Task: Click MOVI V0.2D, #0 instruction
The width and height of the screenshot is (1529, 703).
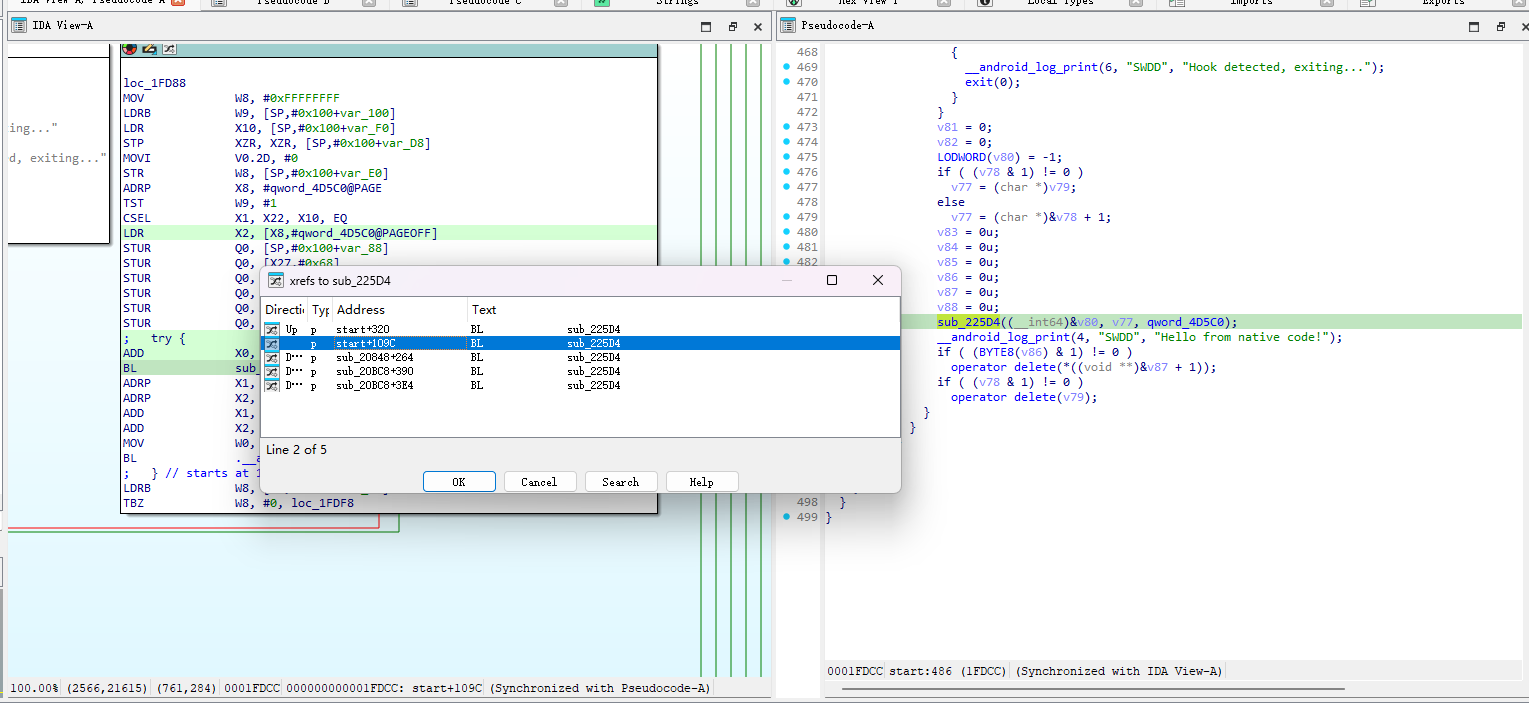Action: point(210,158)
